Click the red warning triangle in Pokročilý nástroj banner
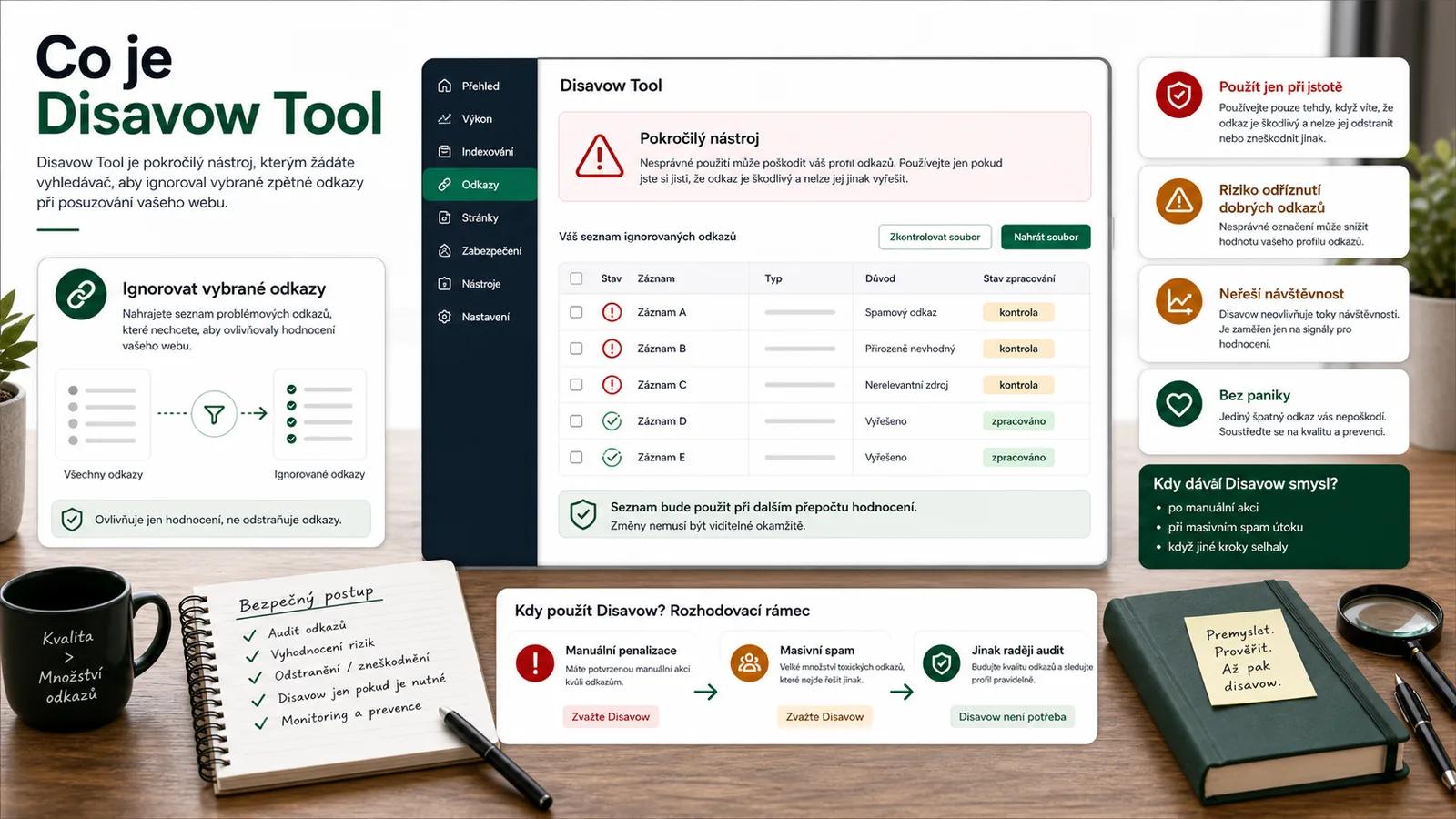Viewport: 1456px width, 819px height. click(600, 157)
